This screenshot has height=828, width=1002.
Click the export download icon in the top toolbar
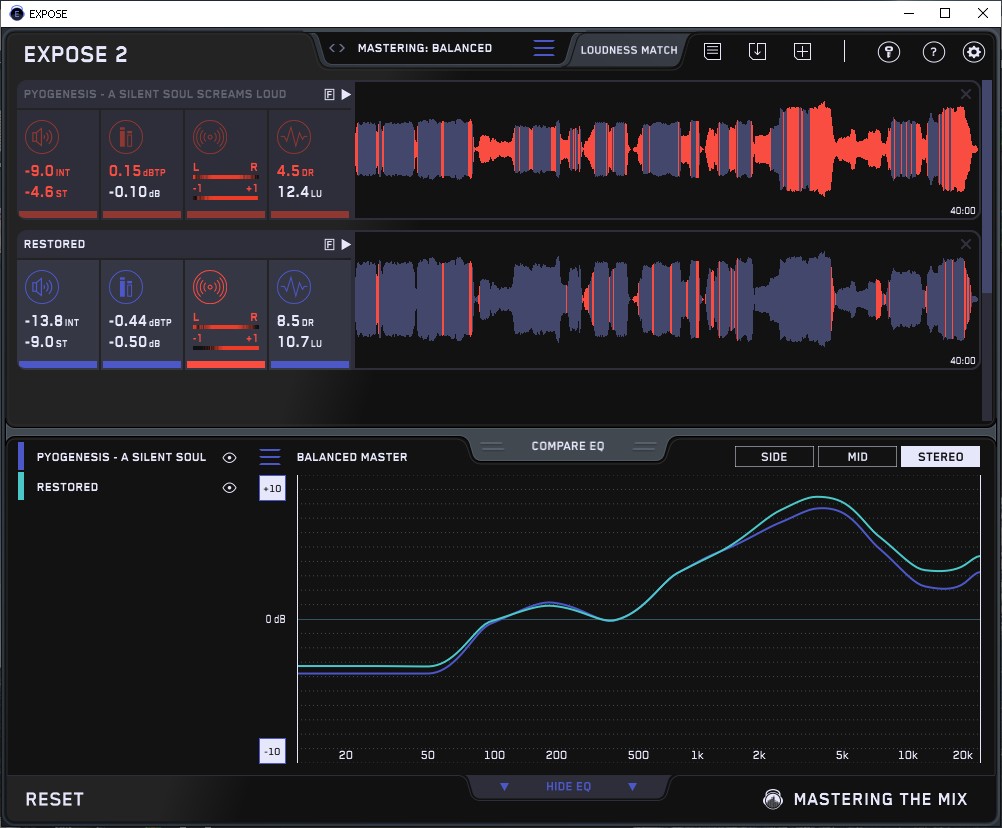[757, 51]
